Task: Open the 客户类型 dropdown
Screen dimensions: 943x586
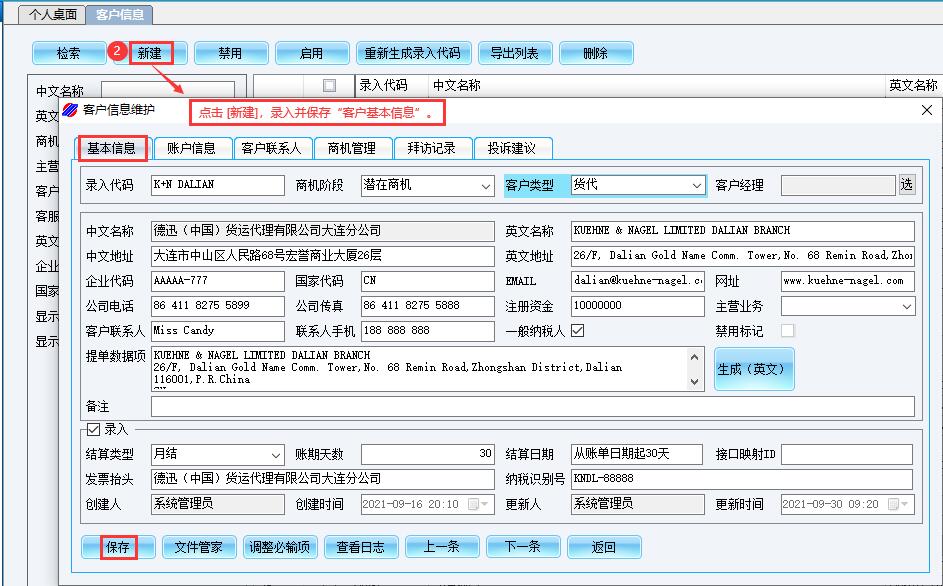Action: click(x=696, y=185)
